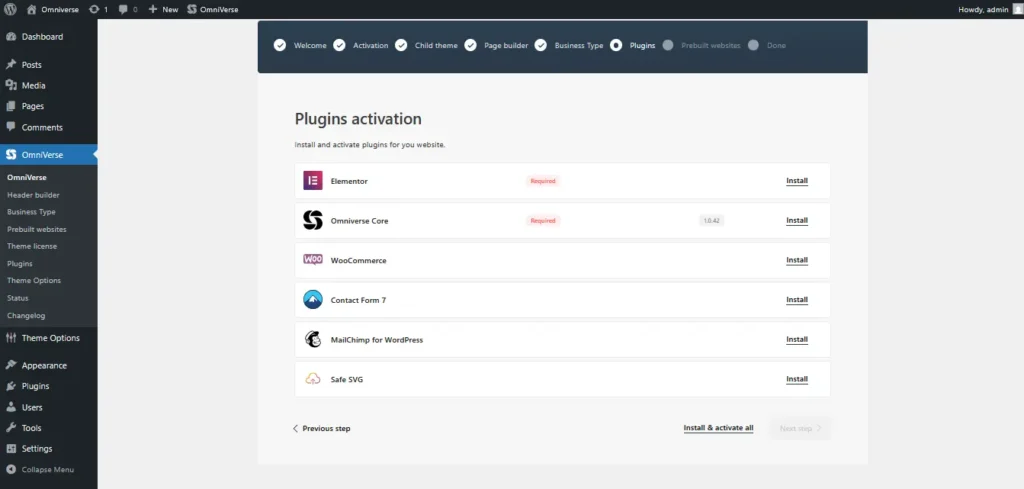This screenshot has height=489, width=1024.
Task: Select the Welcome step checkmark
Action: click(x=280, y=45)
